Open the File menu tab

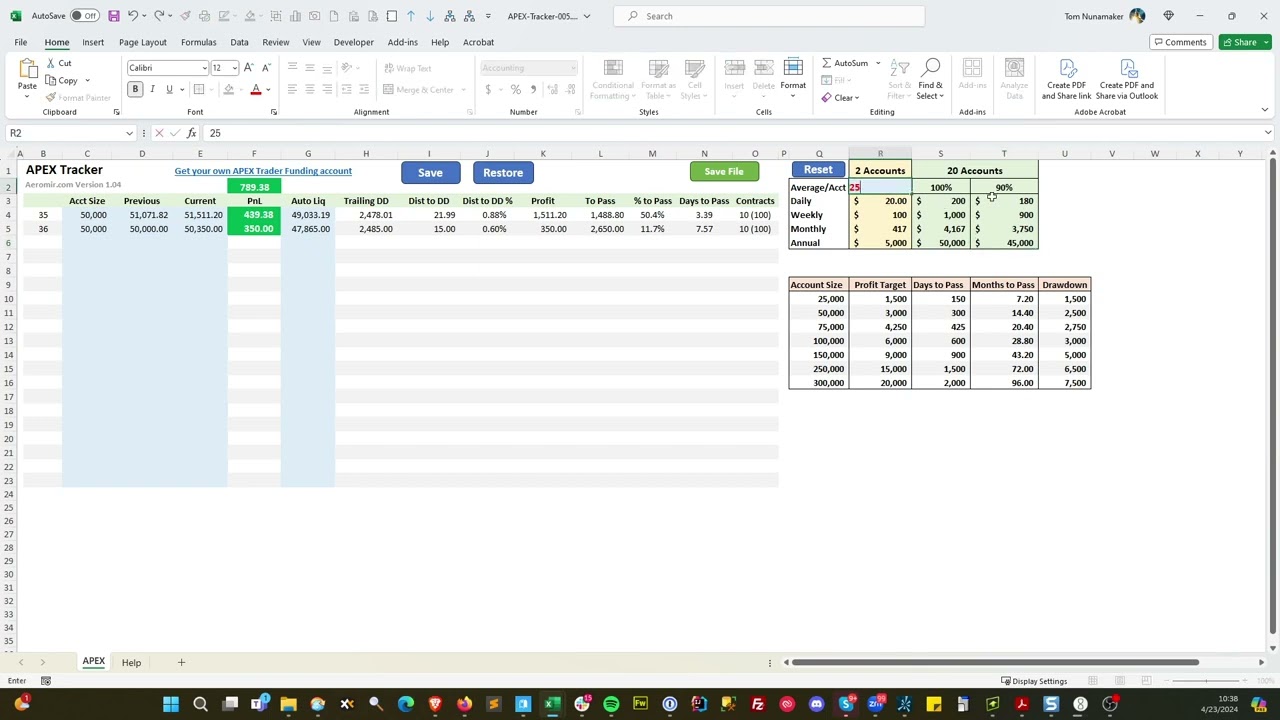(20, 42)
